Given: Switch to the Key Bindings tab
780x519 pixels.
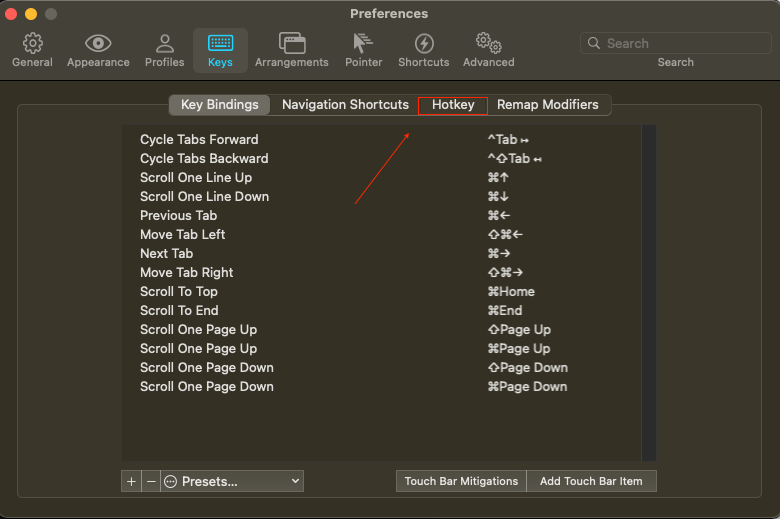Looking at the screenshot, I should pyautogui.click(x=219, y=104).
